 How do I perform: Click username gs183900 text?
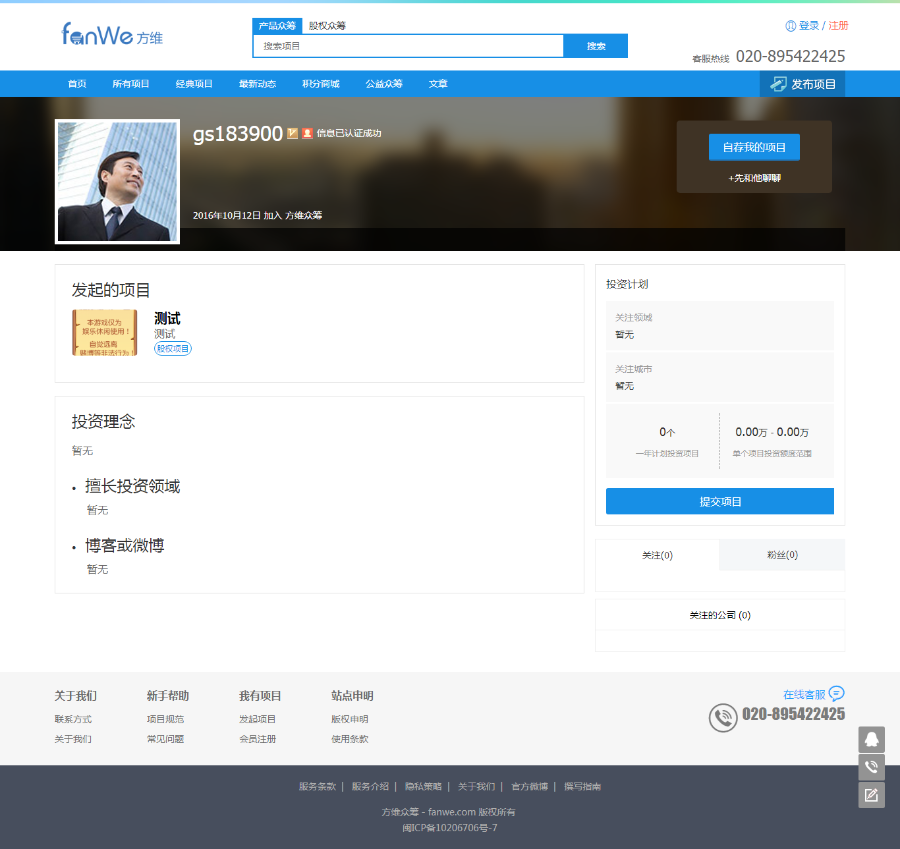[238, 134]
